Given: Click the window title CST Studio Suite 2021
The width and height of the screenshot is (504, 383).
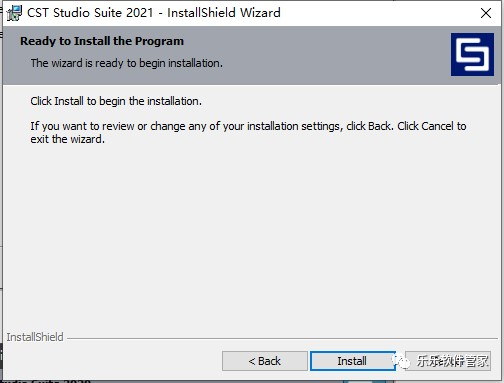Looking at the screenshot, I should tap(90, 13).
